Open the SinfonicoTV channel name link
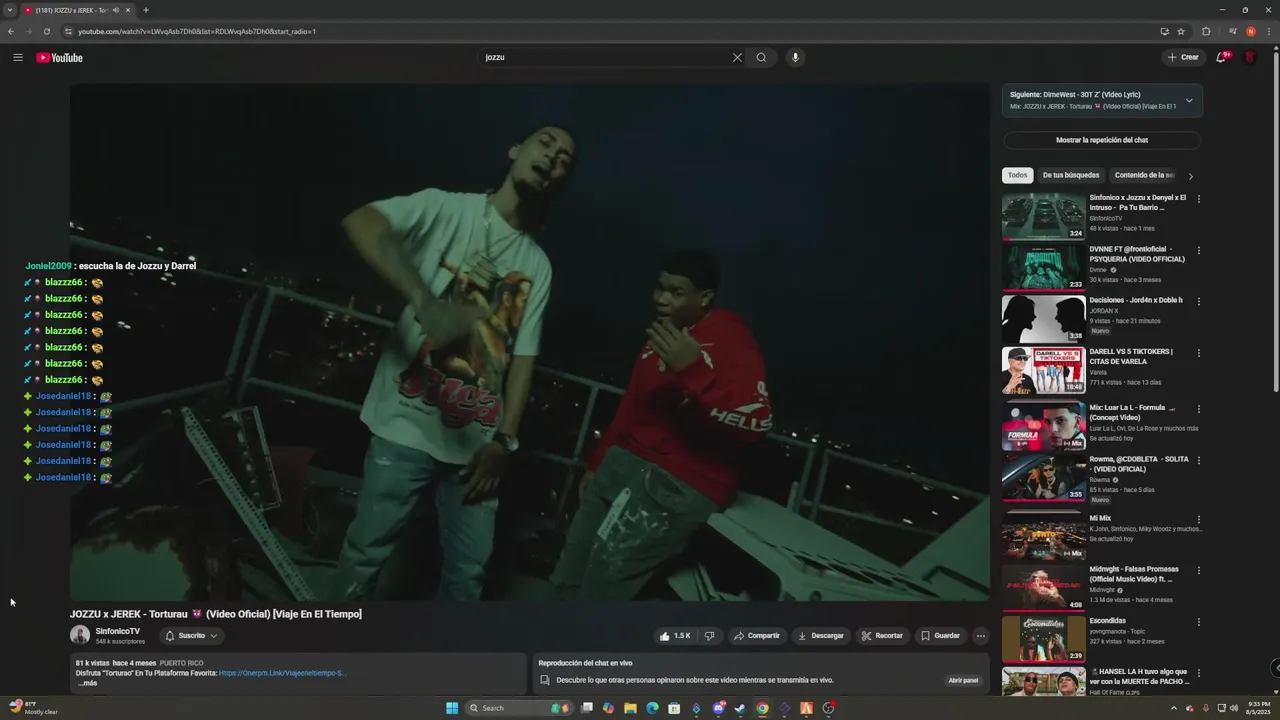Screen dimensions: 1280x720 pyautogui.click(x=117, y=631)
